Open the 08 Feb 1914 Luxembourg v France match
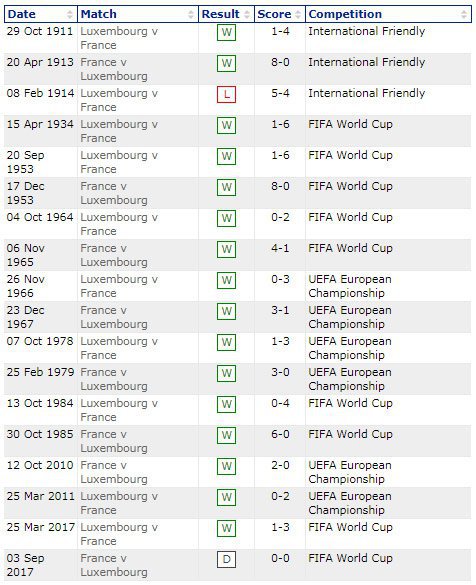476x585 pixels. point(119,100)
